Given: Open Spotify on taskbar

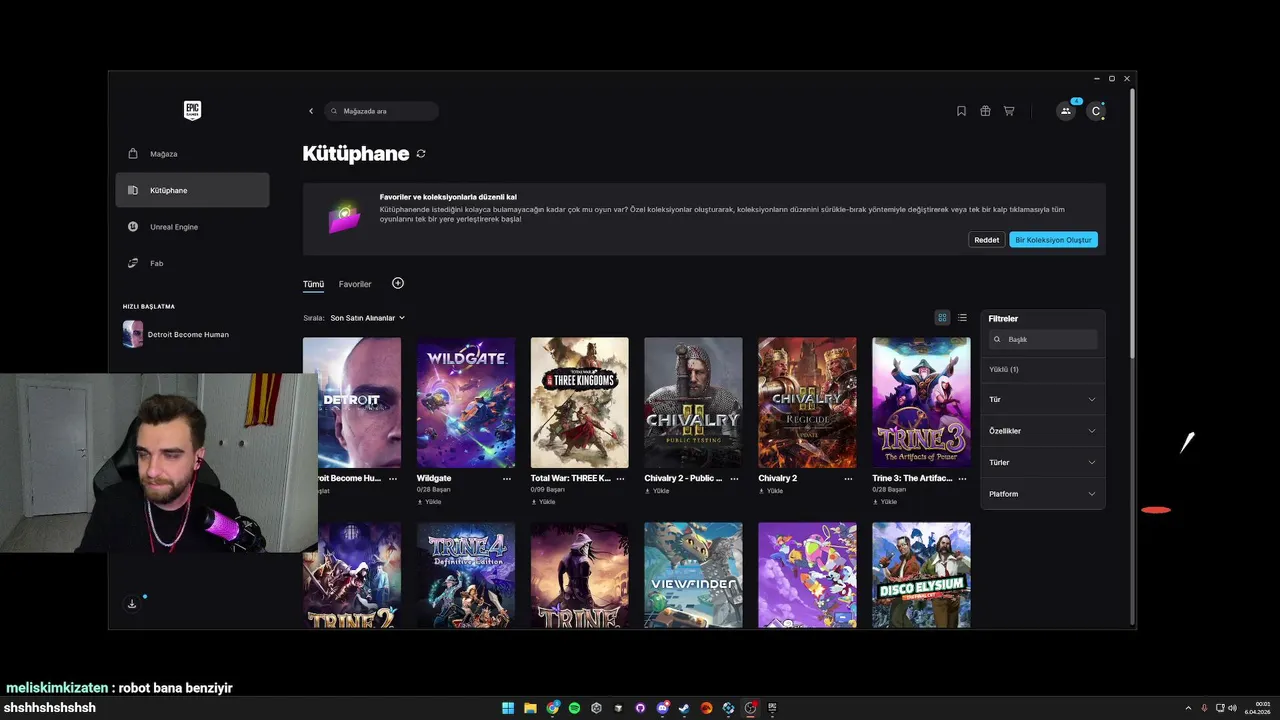Looking at the screenshot, I should [x=574, y=708].
